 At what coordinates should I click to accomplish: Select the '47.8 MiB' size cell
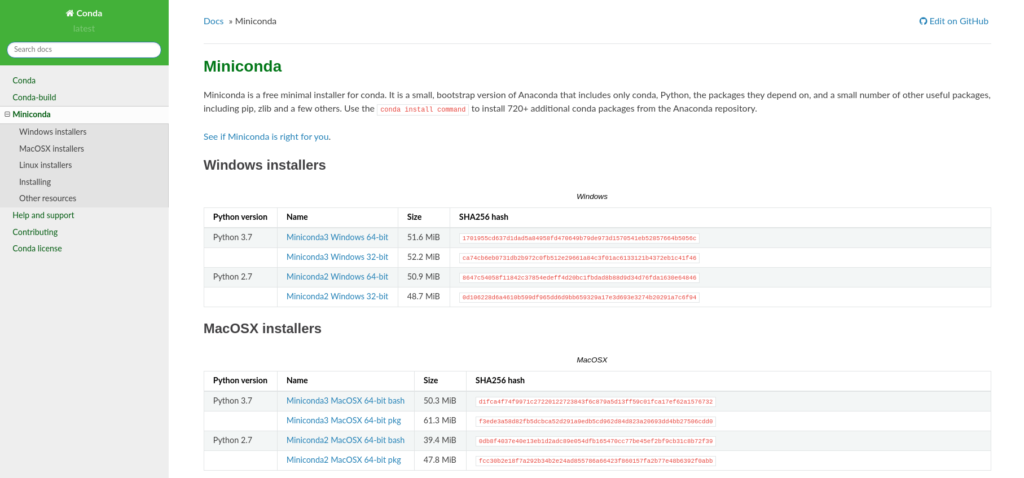pos(440,460)
